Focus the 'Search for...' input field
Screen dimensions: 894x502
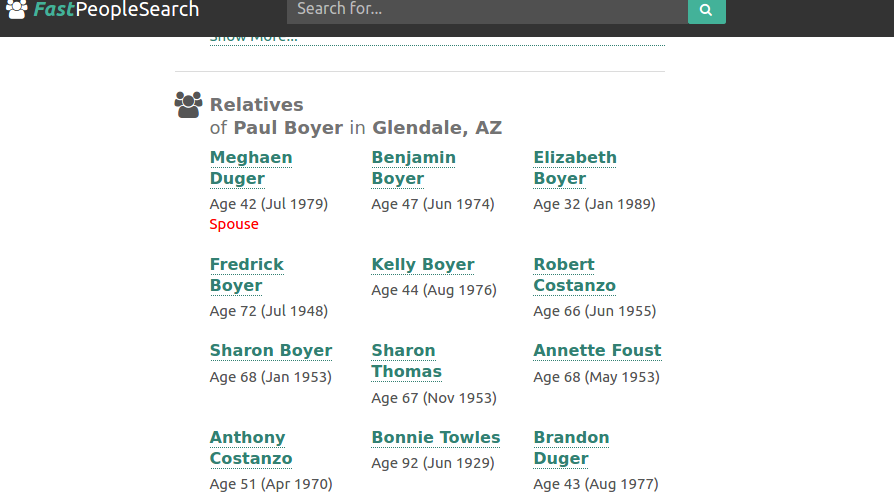click(487, 11)
